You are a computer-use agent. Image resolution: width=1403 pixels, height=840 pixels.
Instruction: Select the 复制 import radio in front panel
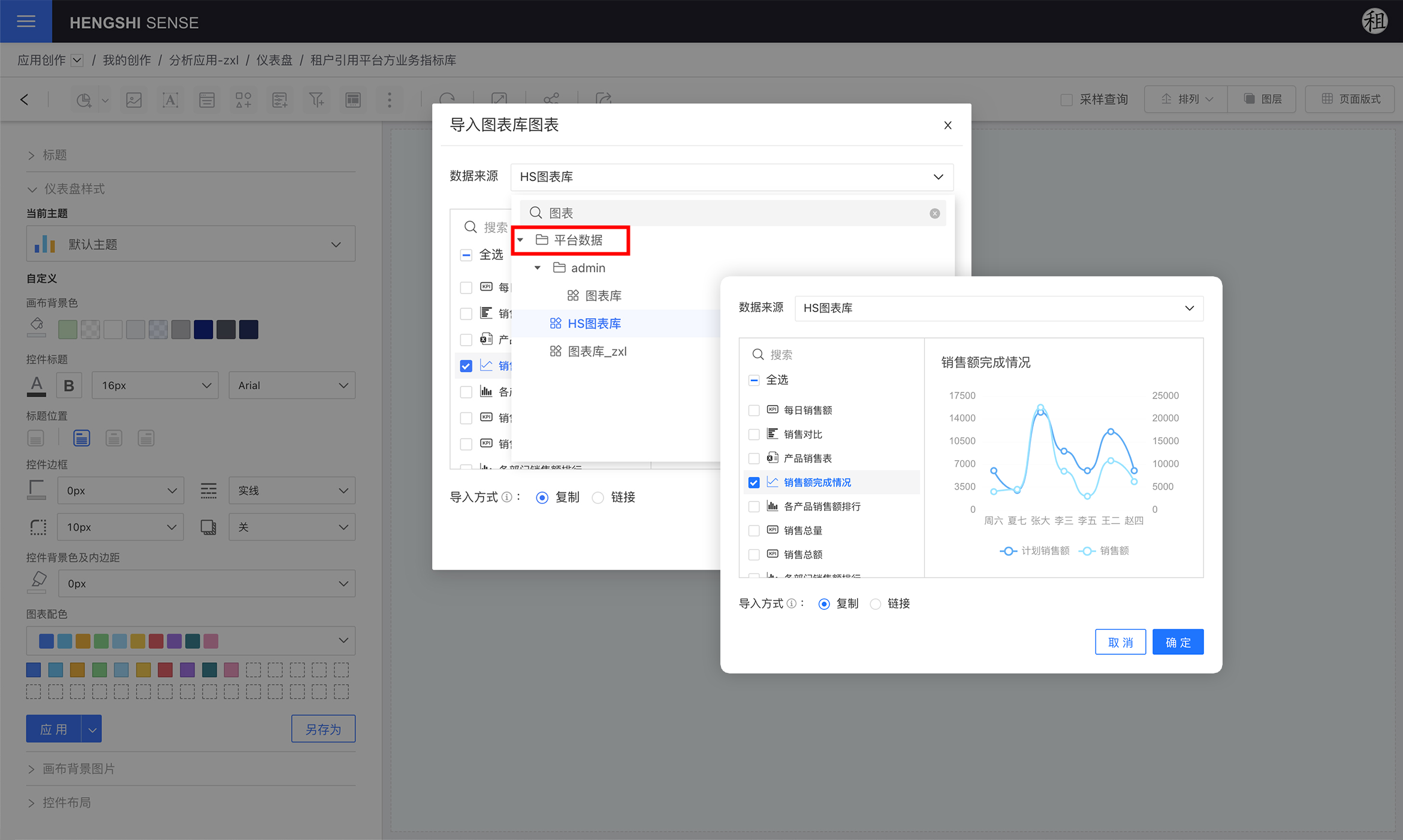coord(824,604)
